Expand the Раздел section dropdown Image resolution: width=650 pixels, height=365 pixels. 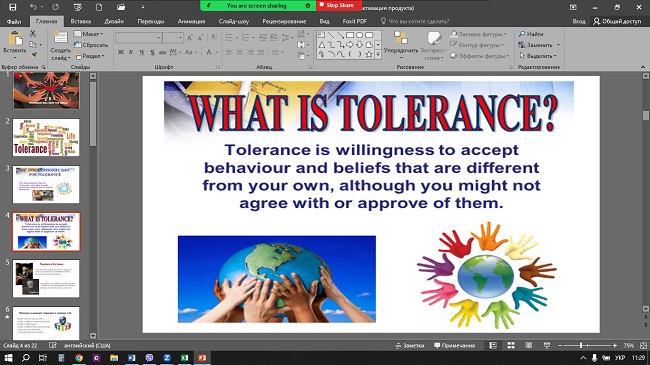(x=90, y=56)
